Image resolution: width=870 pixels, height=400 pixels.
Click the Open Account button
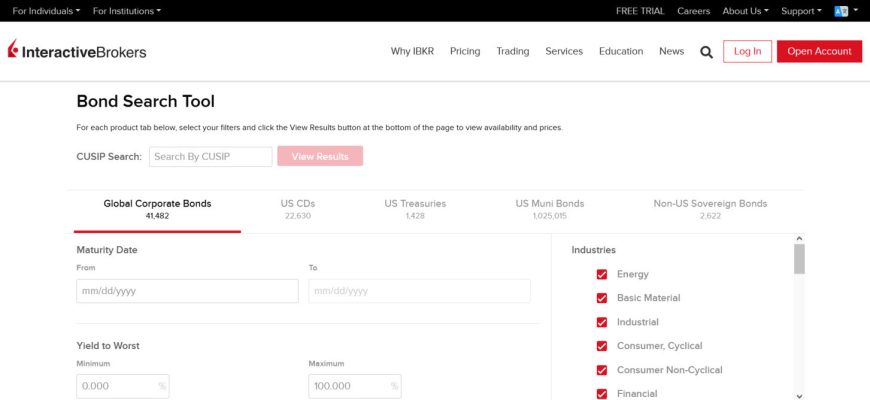[x=820, y=52]
